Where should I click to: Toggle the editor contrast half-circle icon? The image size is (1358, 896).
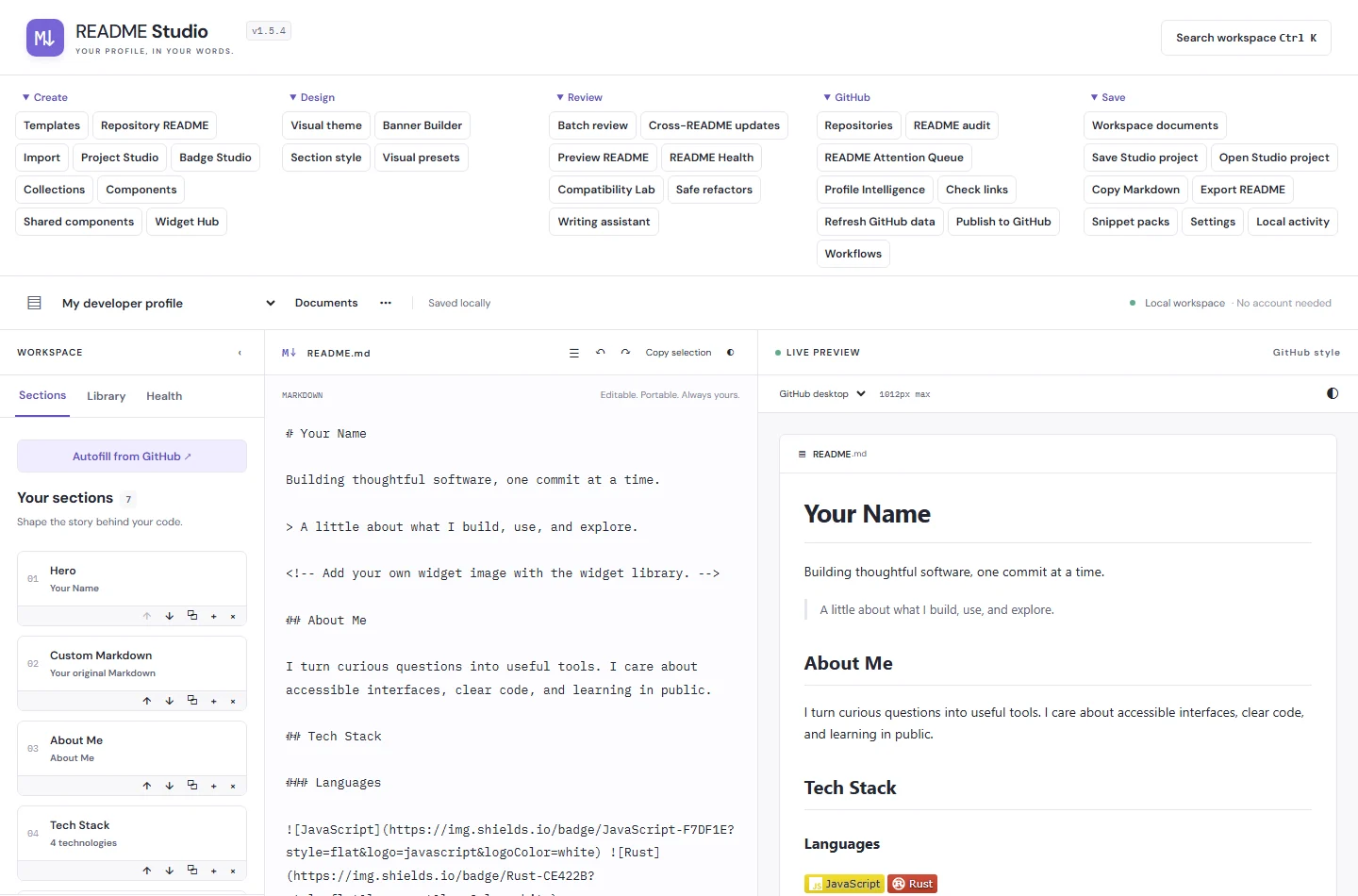pyautogui.click(x=731, y=353)
